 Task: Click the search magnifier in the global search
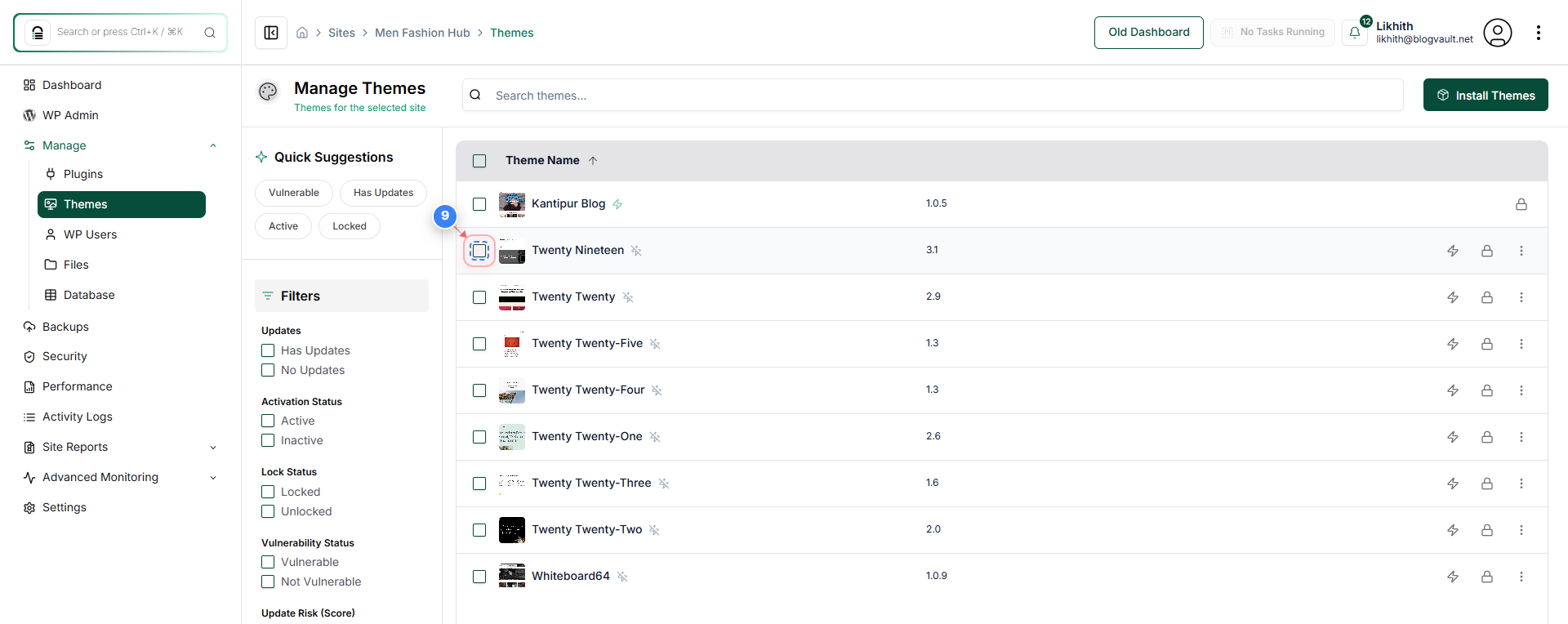click(210, 33)
